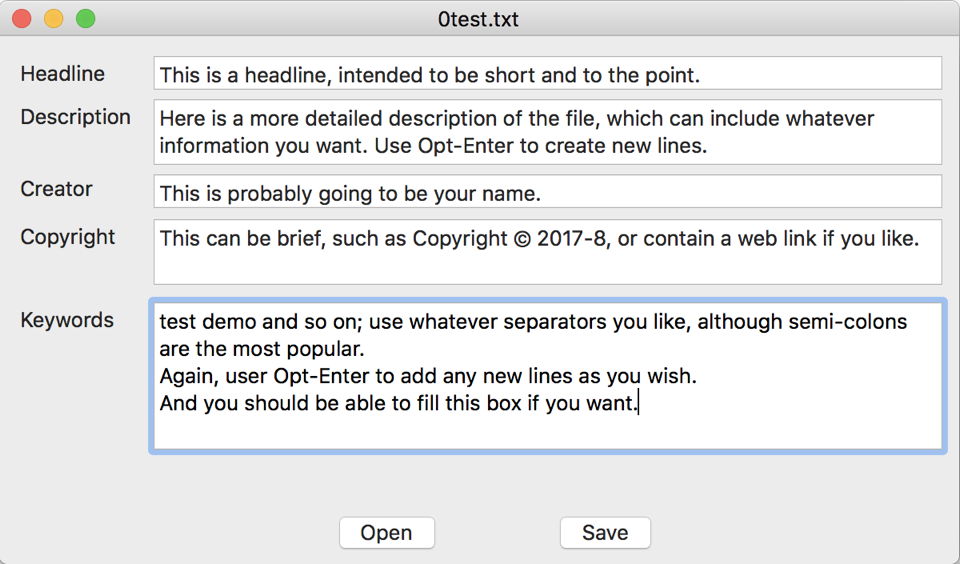Zoom the window with the green button
Image resolution: width=960 pixels, height=564 pixels.
pyautogui.click(x=86, y=19)
